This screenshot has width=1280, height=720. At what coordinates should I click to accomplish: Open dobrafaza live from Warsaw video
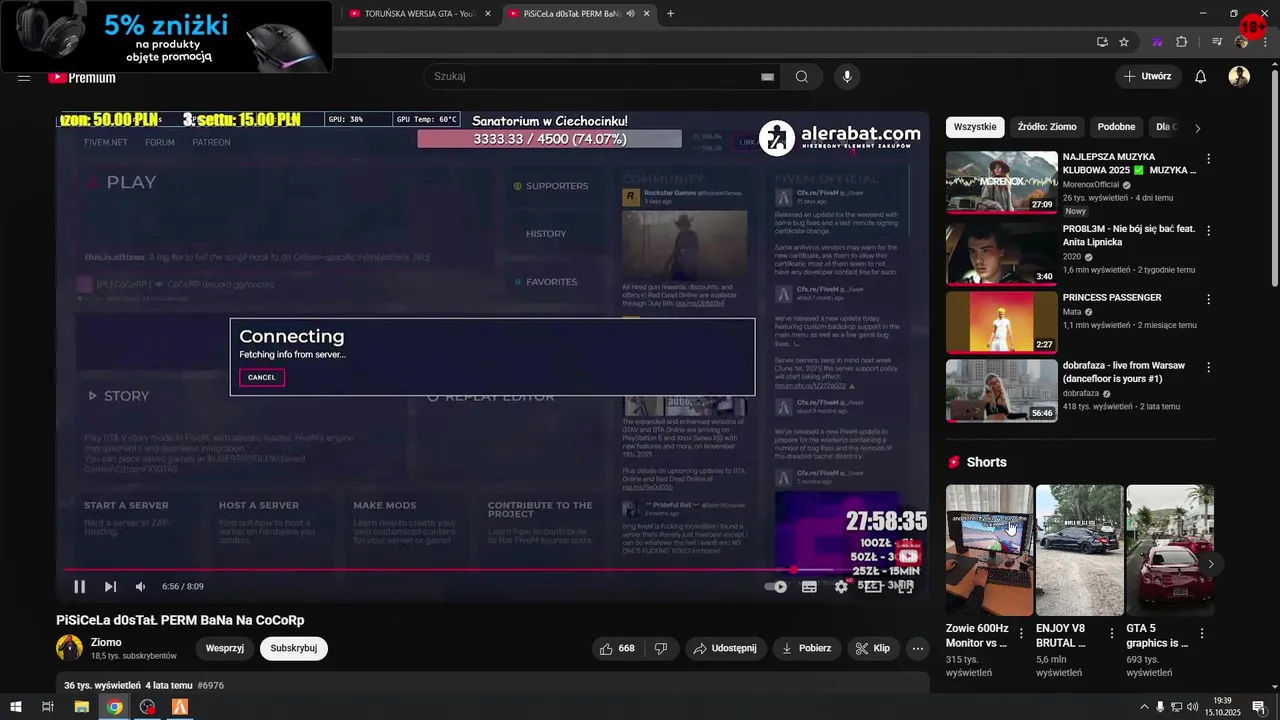coord(1001,390)
